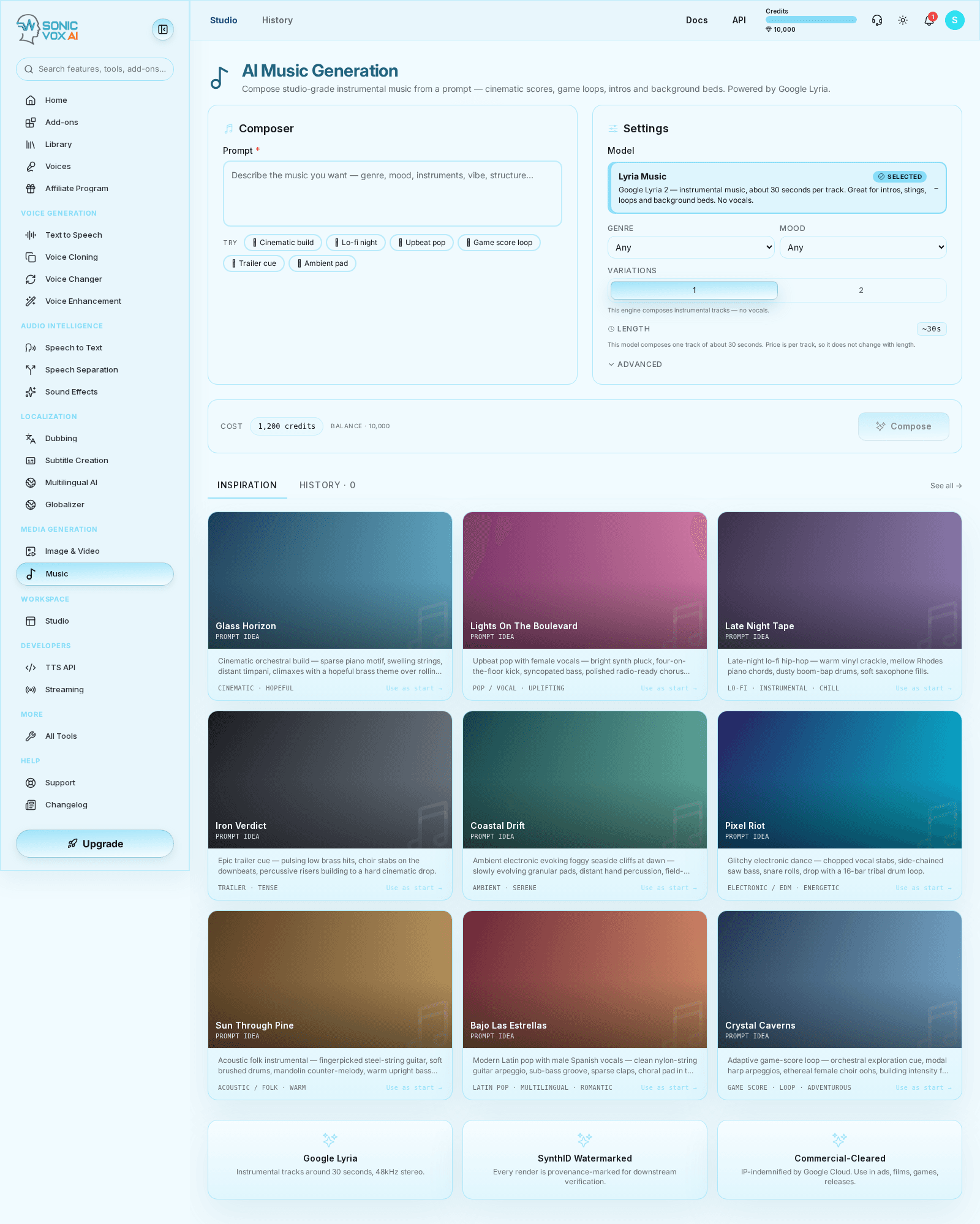980x1224 pixels.
Task: Click the Speech to Text icon
Action: (31, 348)
